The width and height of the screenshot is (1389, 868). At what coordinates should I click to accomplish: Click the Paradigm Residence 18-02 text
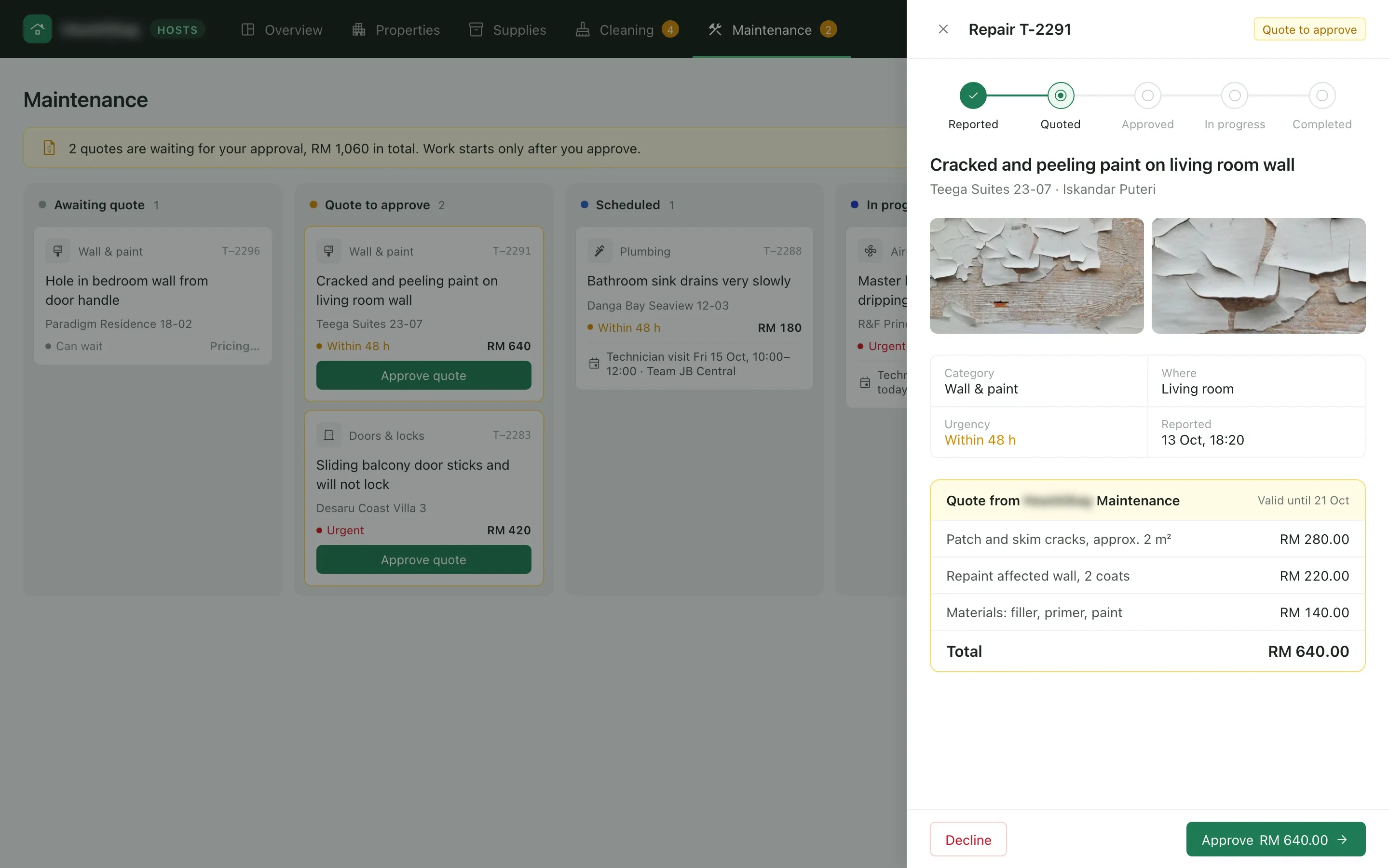click(x=118, y=324)
